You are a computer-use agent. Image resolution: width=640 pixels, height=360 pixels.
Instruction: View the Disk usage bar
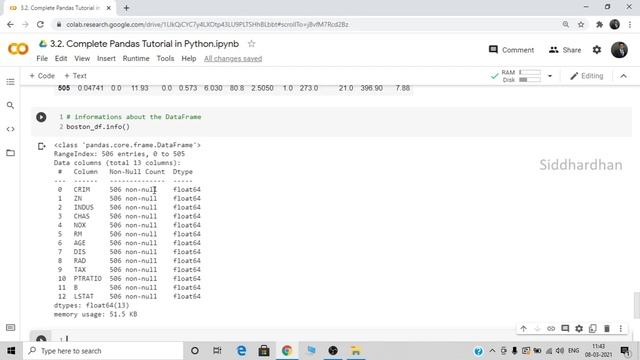click(x=530, y=80)
